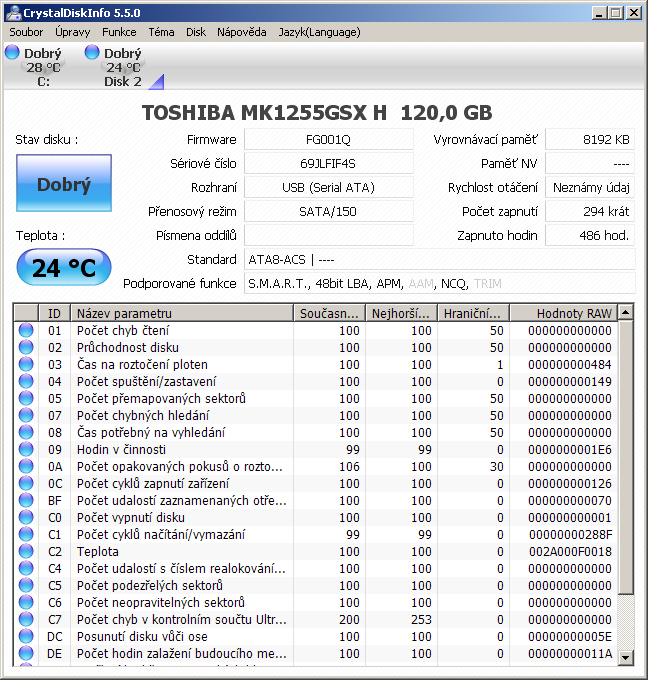
Task: Click the Nejhorší... column header
Action: pos(402,313)
